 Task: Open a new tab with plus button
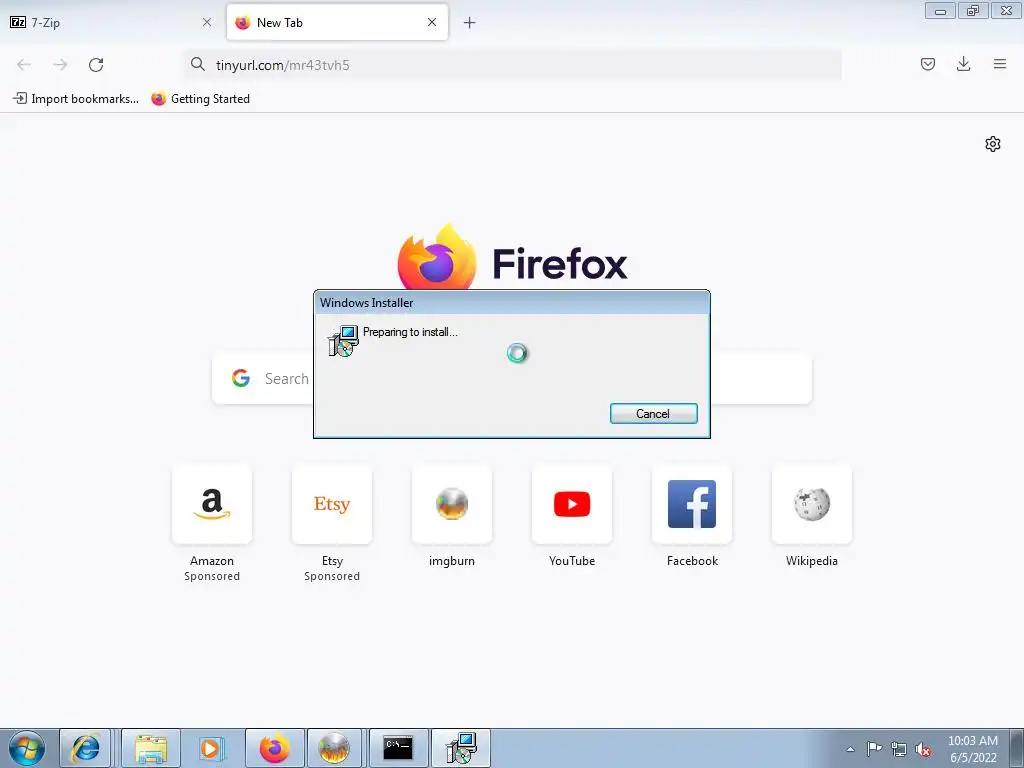pyautogui.click(x=469, y=23)
